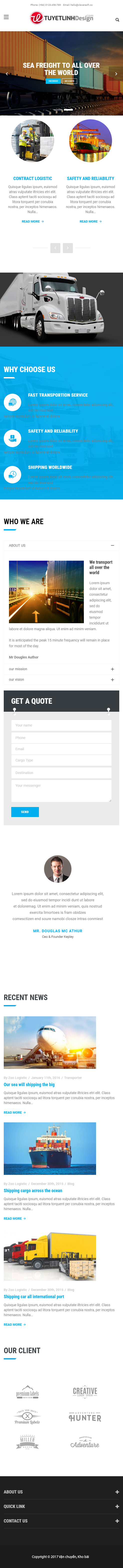Click Read More under Contract Logistic
The height and width of the screenshot is (1568, 123).
pyautogui.click(x=33, y=222)
